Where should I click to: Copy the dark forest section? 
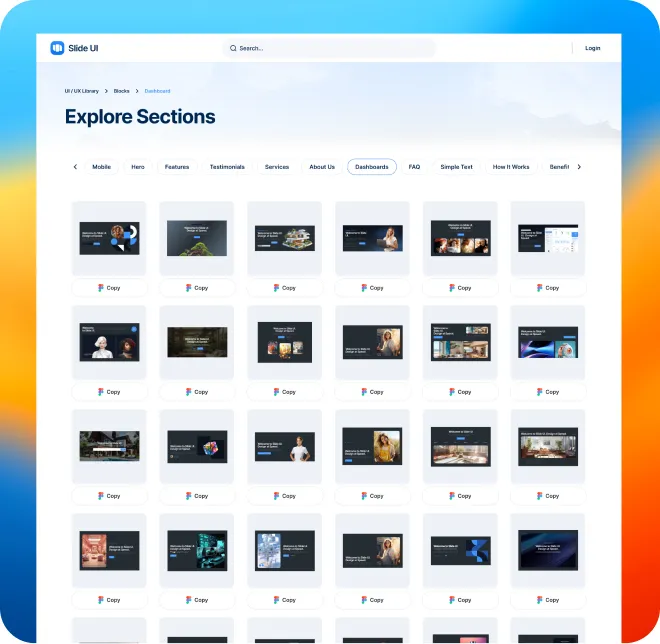point(197,392)
